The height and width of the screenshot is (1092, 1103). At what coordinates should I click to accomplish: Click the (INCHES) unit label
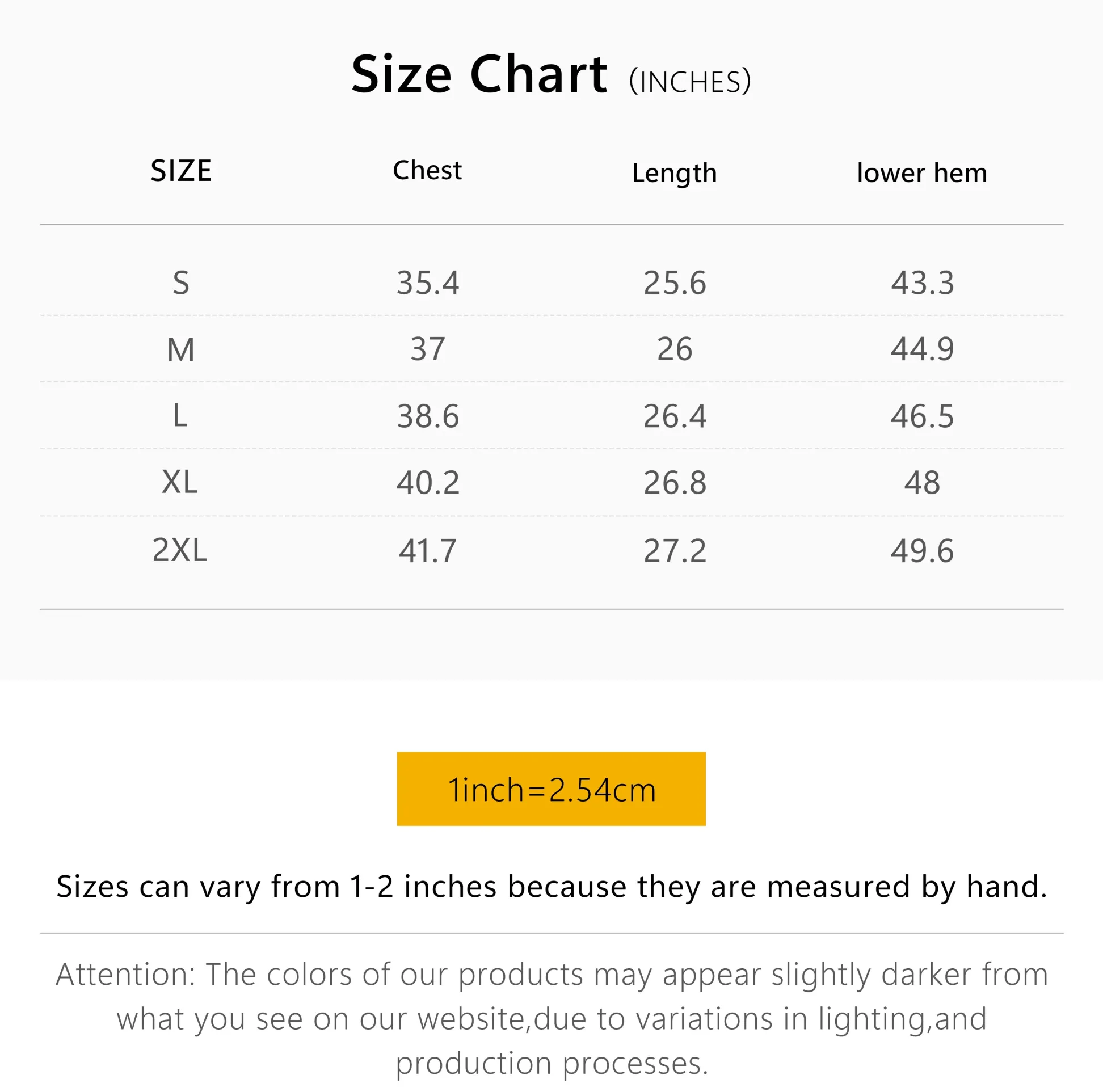click(690, 82)
